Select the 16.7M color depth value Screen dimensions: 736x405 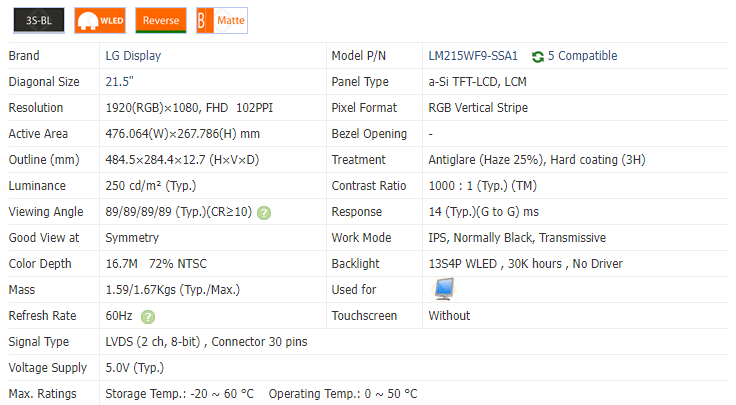122,264
